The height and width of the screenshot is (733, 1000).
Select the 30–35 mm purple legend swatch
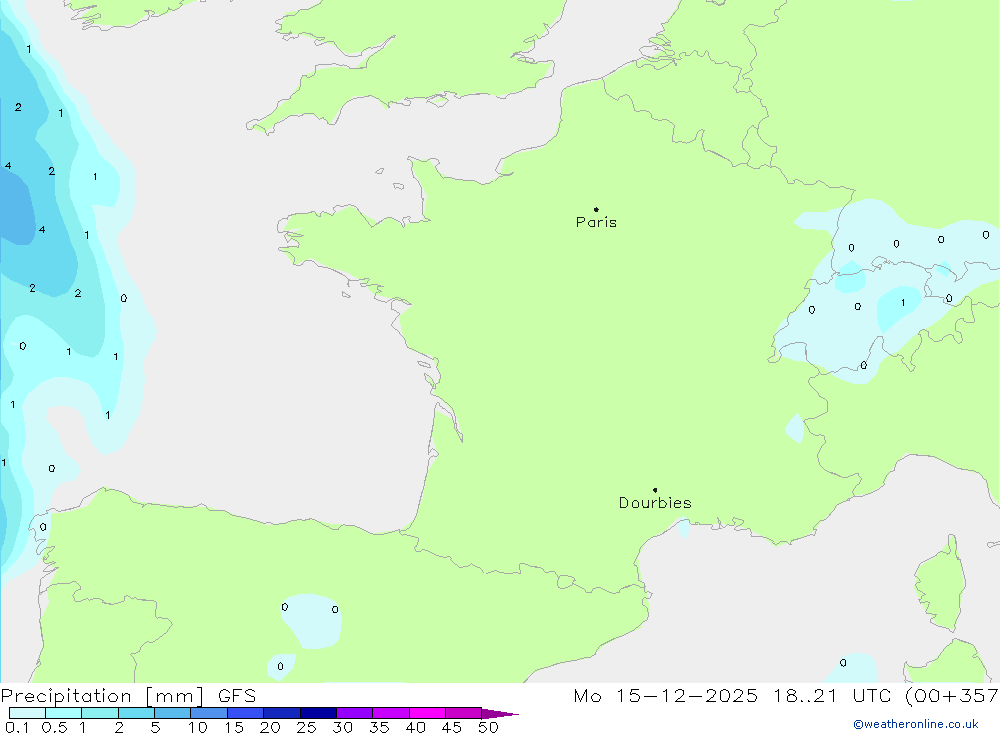coord(355,713)
